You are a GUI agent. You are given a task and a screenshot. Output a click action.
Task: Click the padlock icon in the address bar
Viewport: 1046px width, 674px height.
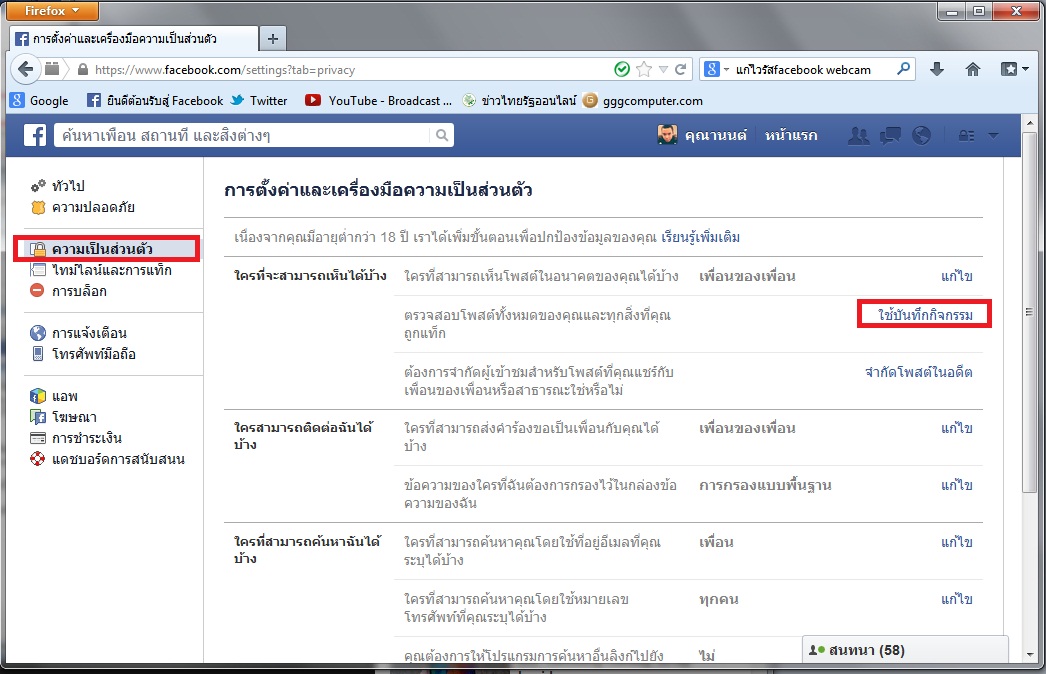[83, 69]
